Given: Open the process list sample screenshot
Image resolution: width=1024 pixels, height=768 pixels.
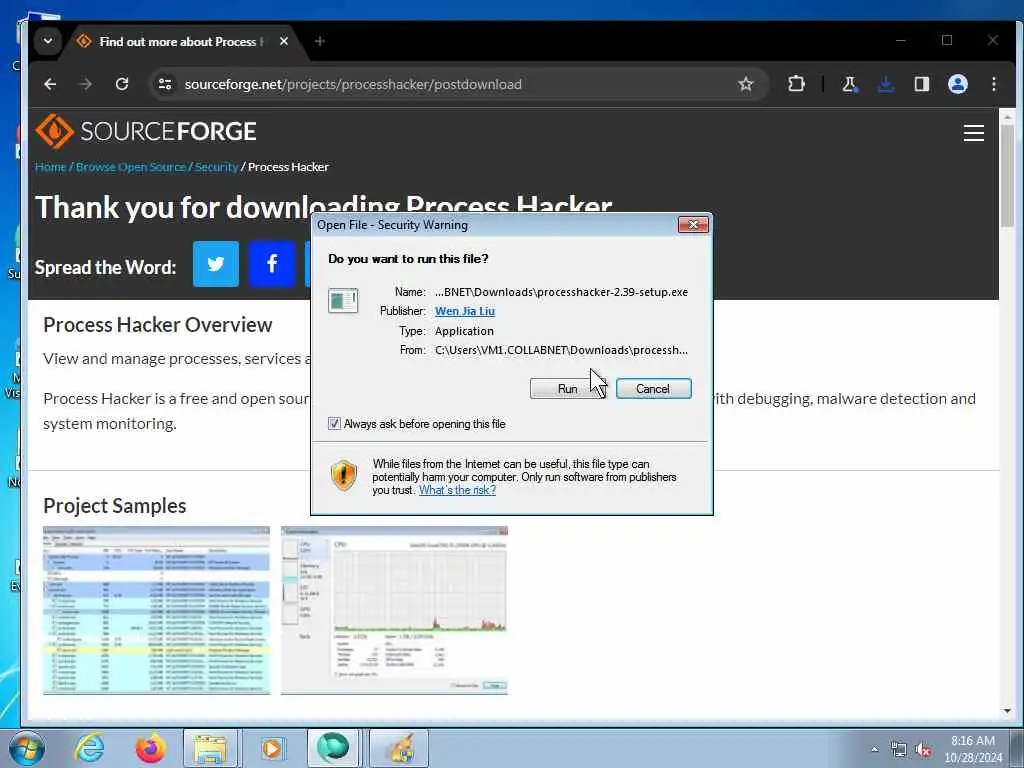Looking at the screenshot, I should pos(157,610).
